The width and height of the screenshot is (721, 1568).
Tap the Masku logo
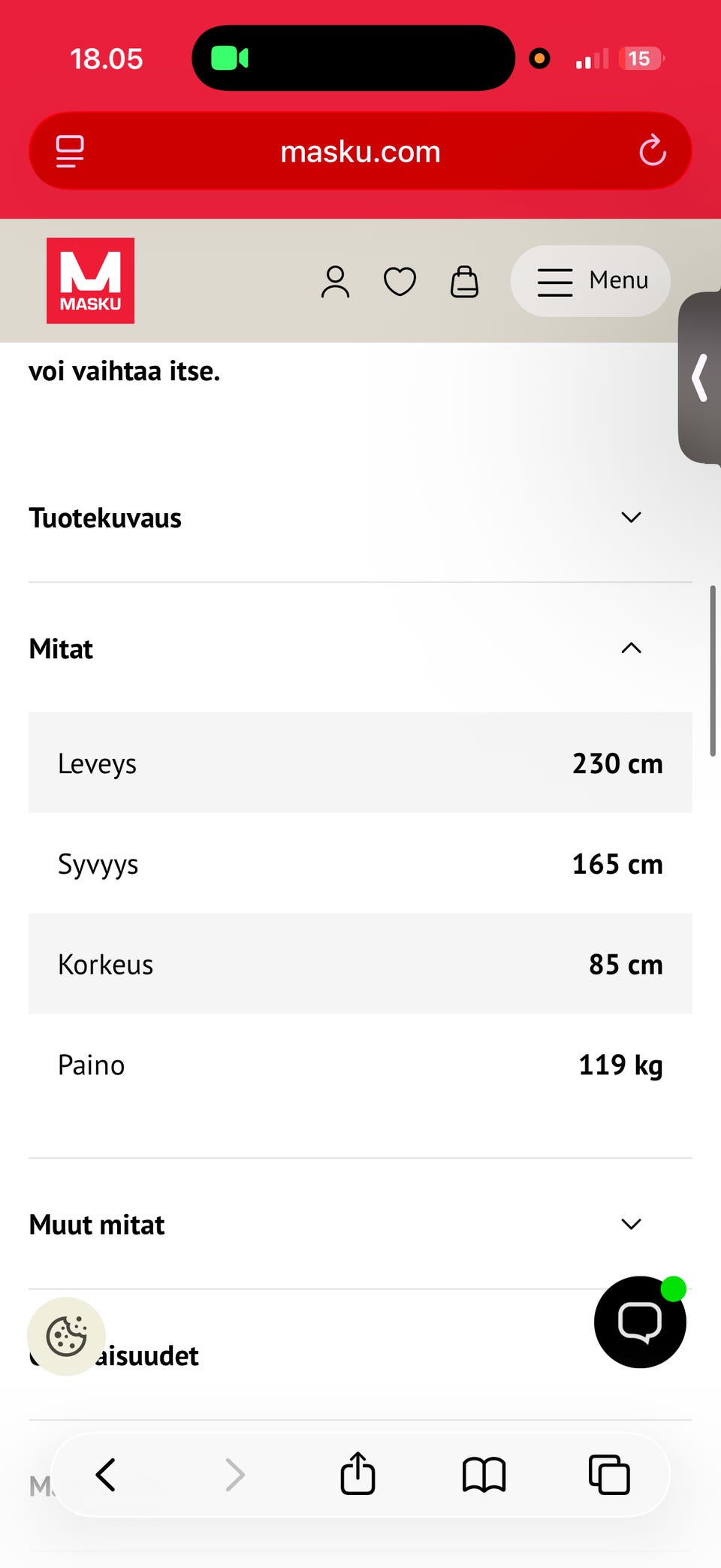point(90,280)
